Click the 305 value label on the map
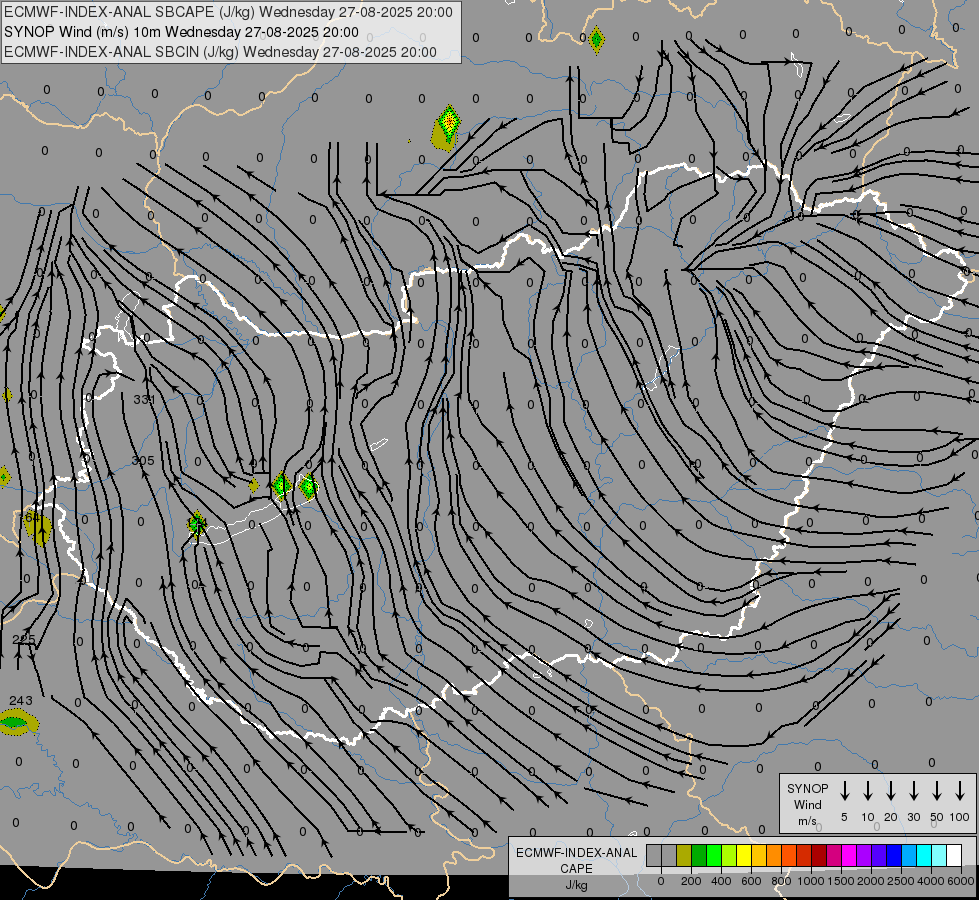This screenshot has height=900, width=979. tap(143, 460)
